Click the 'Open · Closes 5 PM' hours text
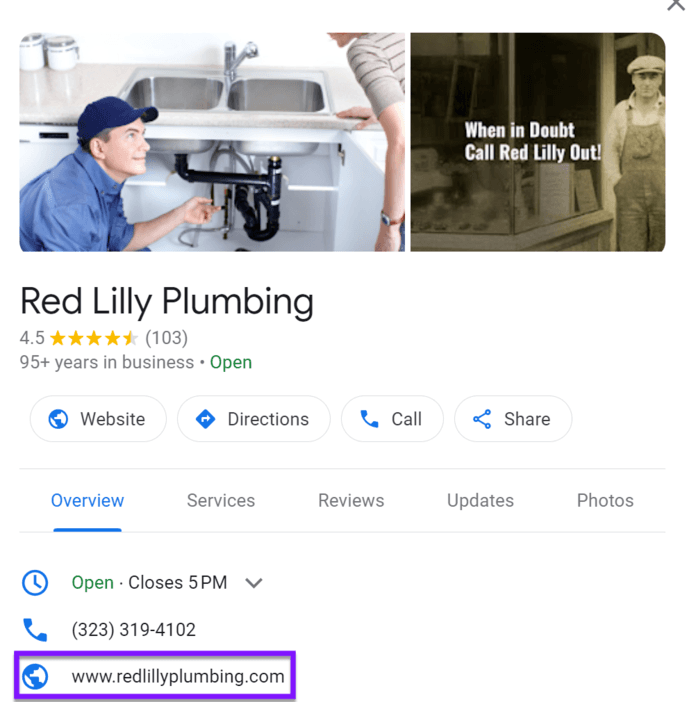This screenshot has height=702, width=696. point(149,583)
